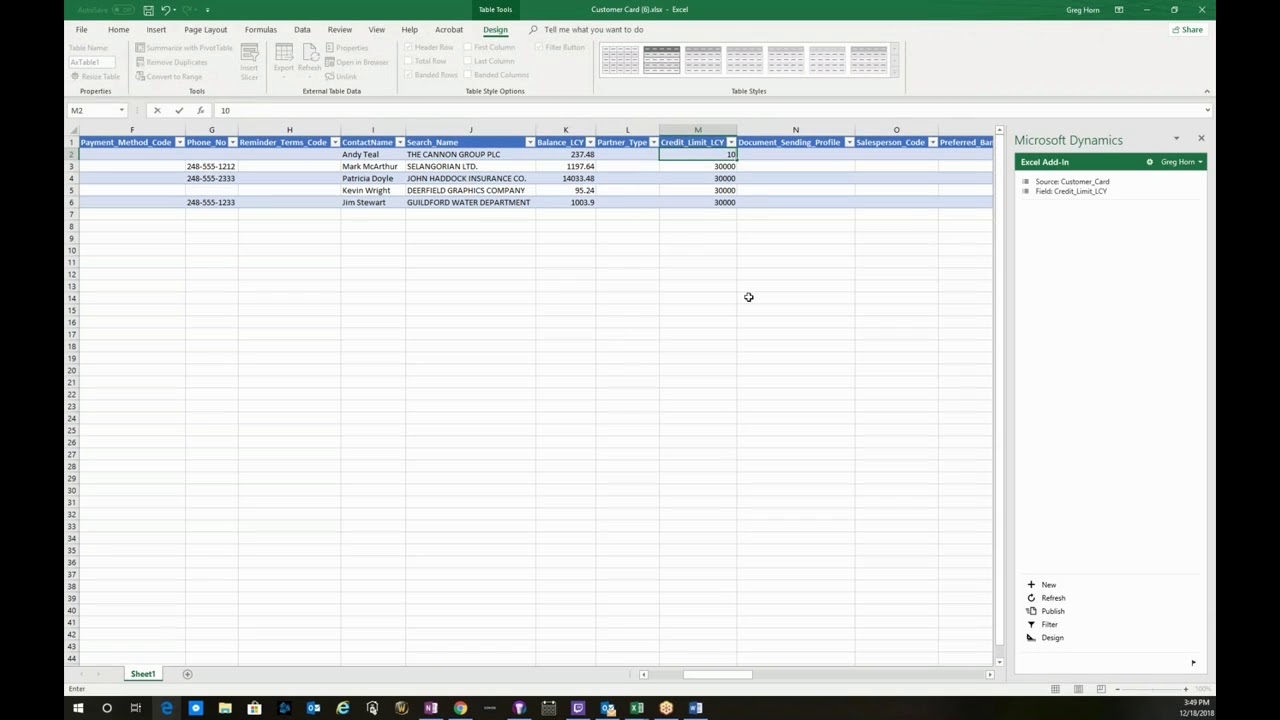Open the Payment_Method_Code filter dropdown
The height and width of the screenshot is (720, 1280).
click(179, 142)
